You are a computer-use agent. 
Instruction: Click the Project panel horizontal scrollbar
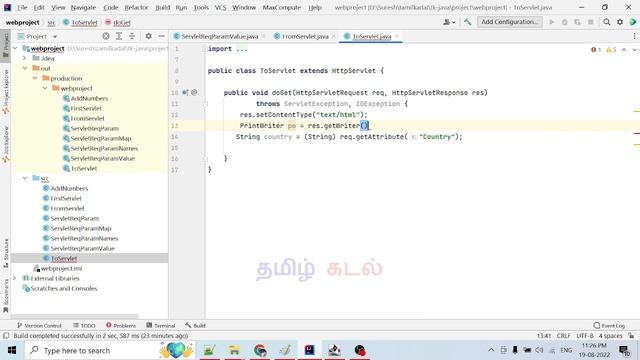click(x=75, y=316)
